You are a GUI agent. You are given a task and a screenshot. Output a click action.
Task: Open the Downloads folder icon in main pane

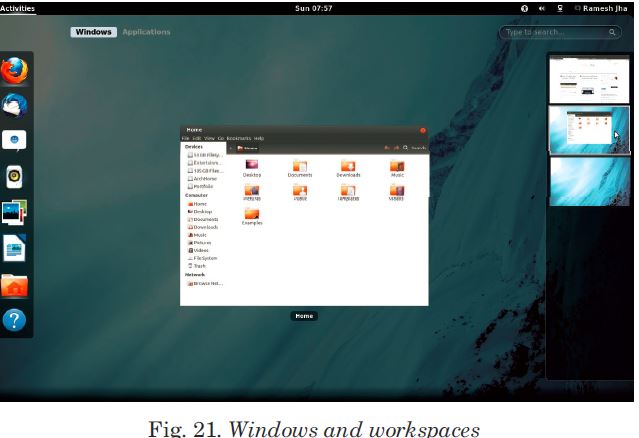coord(348,168)
